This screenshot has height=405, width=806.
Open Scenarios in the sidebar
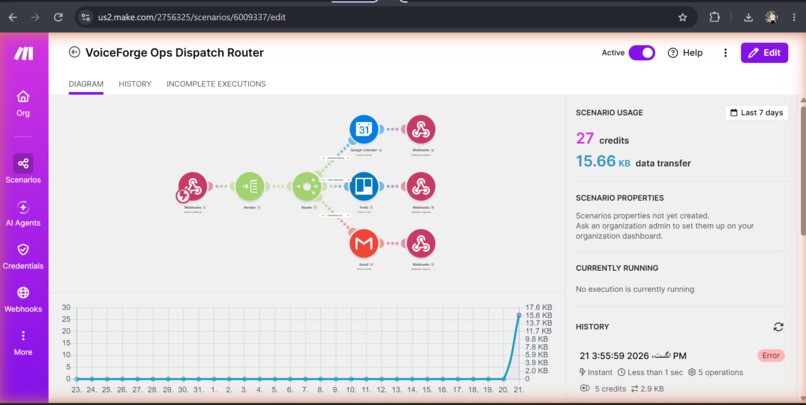(23, 169)
